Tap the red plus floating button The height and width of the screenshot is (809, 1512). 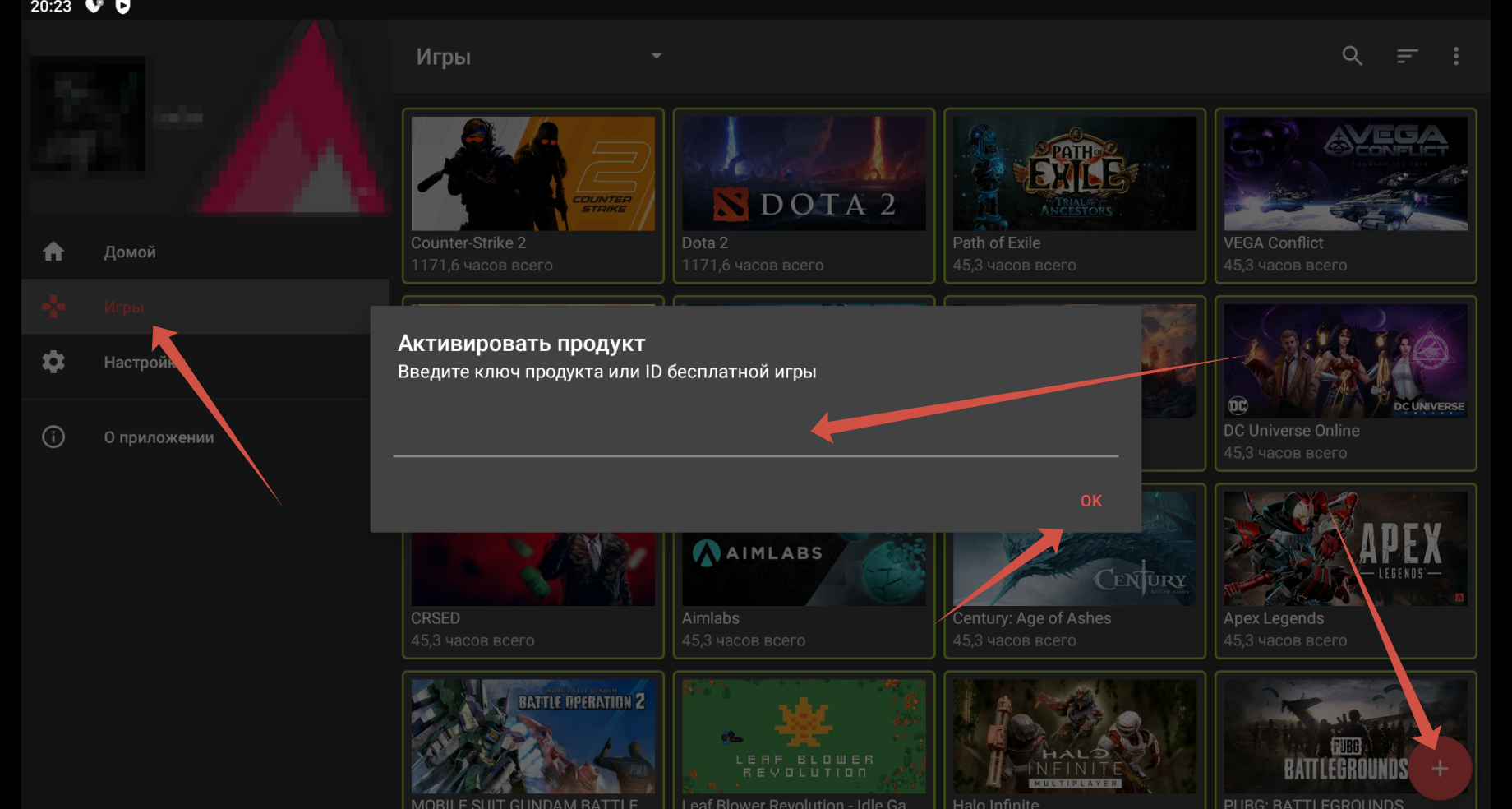coord(1439,769)
